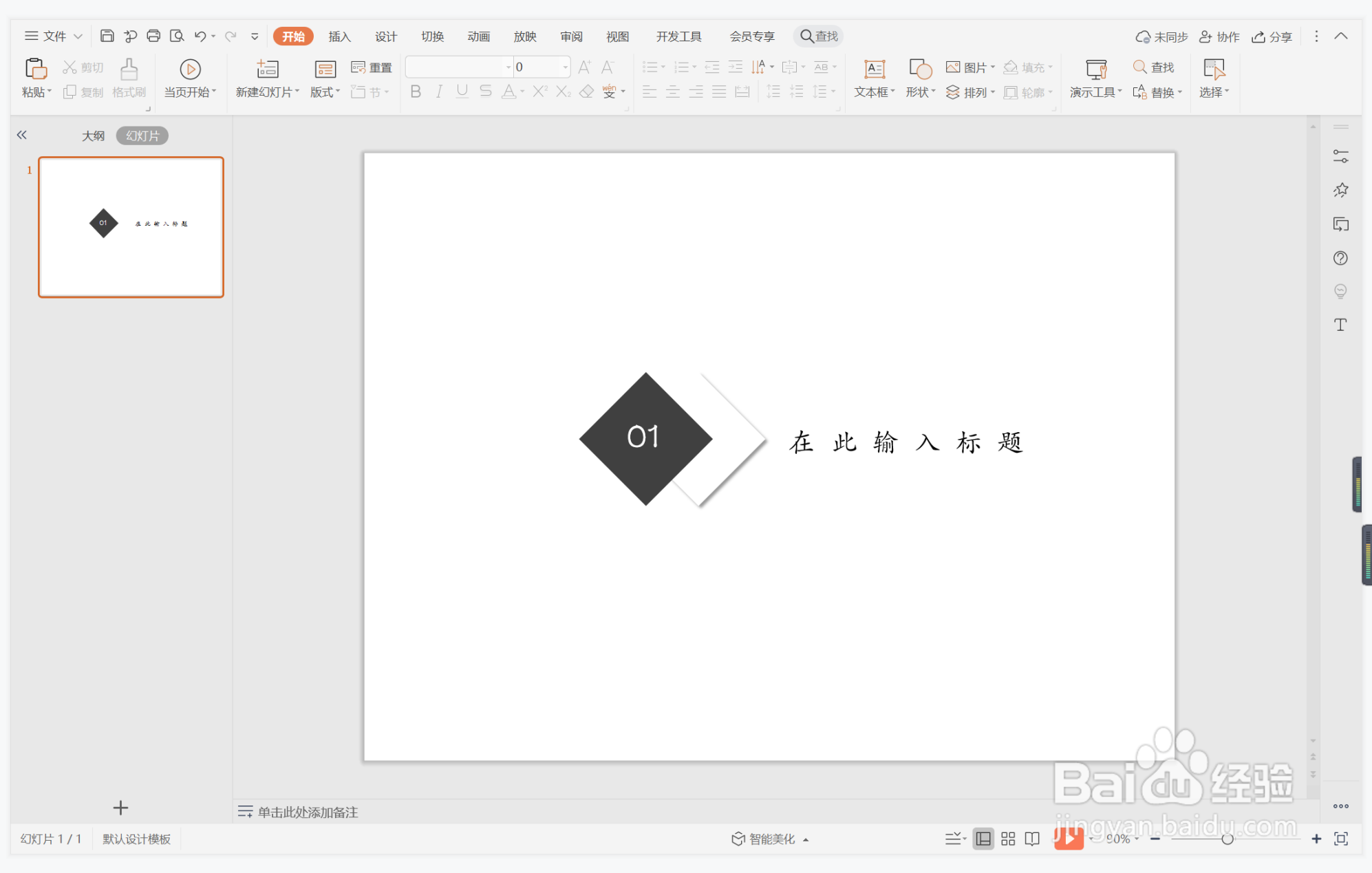
Task: Toggle italic formatting
Action: (x=438, y=91)
